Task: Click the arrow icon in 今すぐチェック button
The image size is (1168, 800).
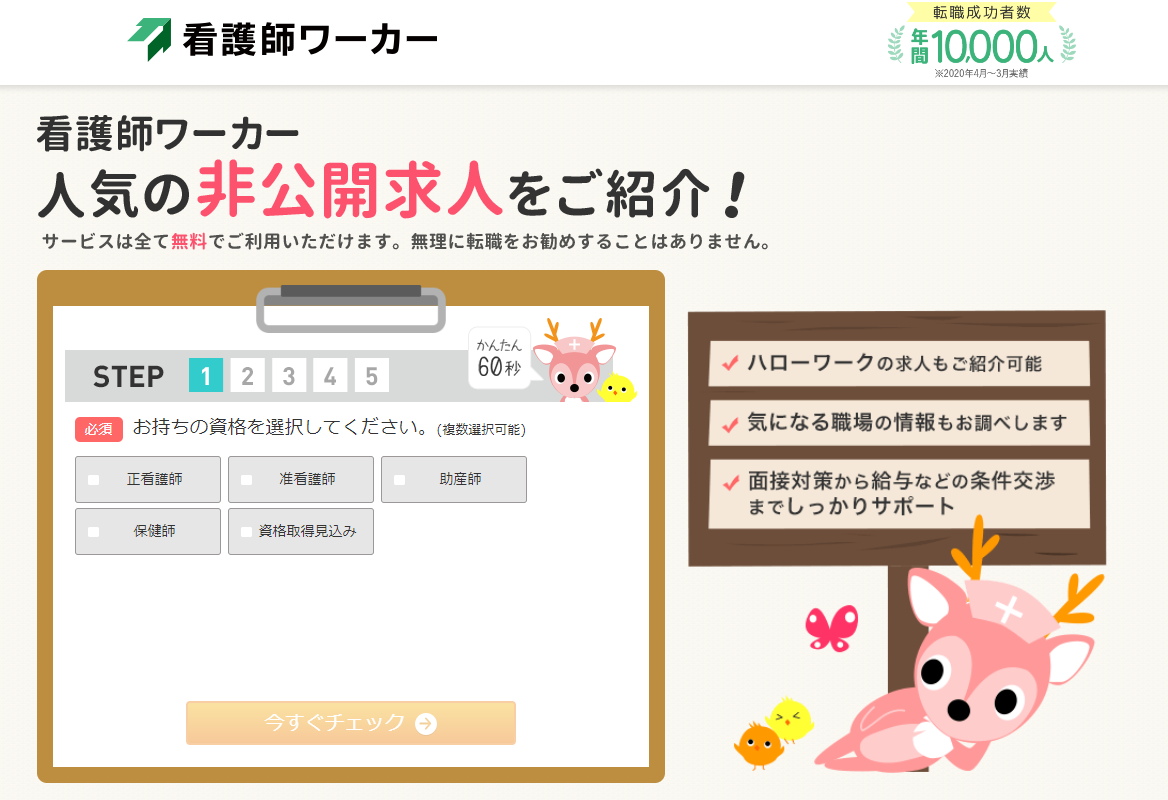Action: [426, 723]
